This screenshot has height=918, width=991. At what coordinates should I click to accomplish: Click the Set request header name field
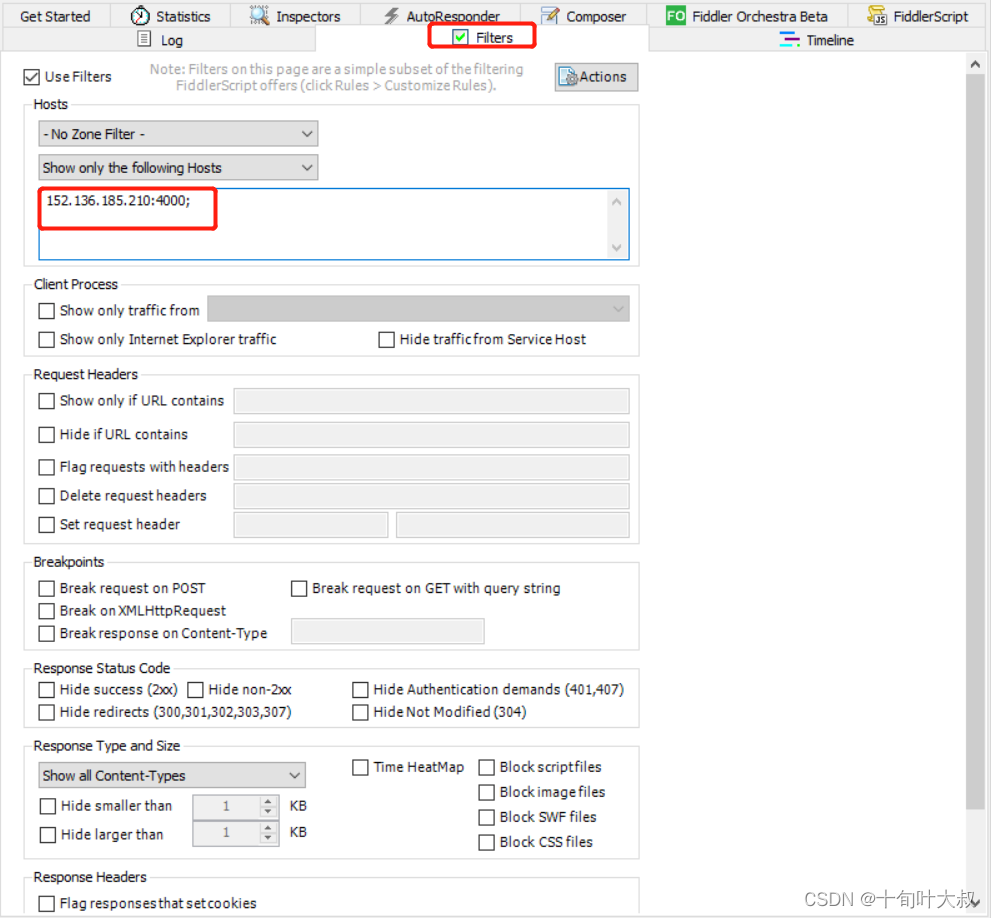pos(311,525)
